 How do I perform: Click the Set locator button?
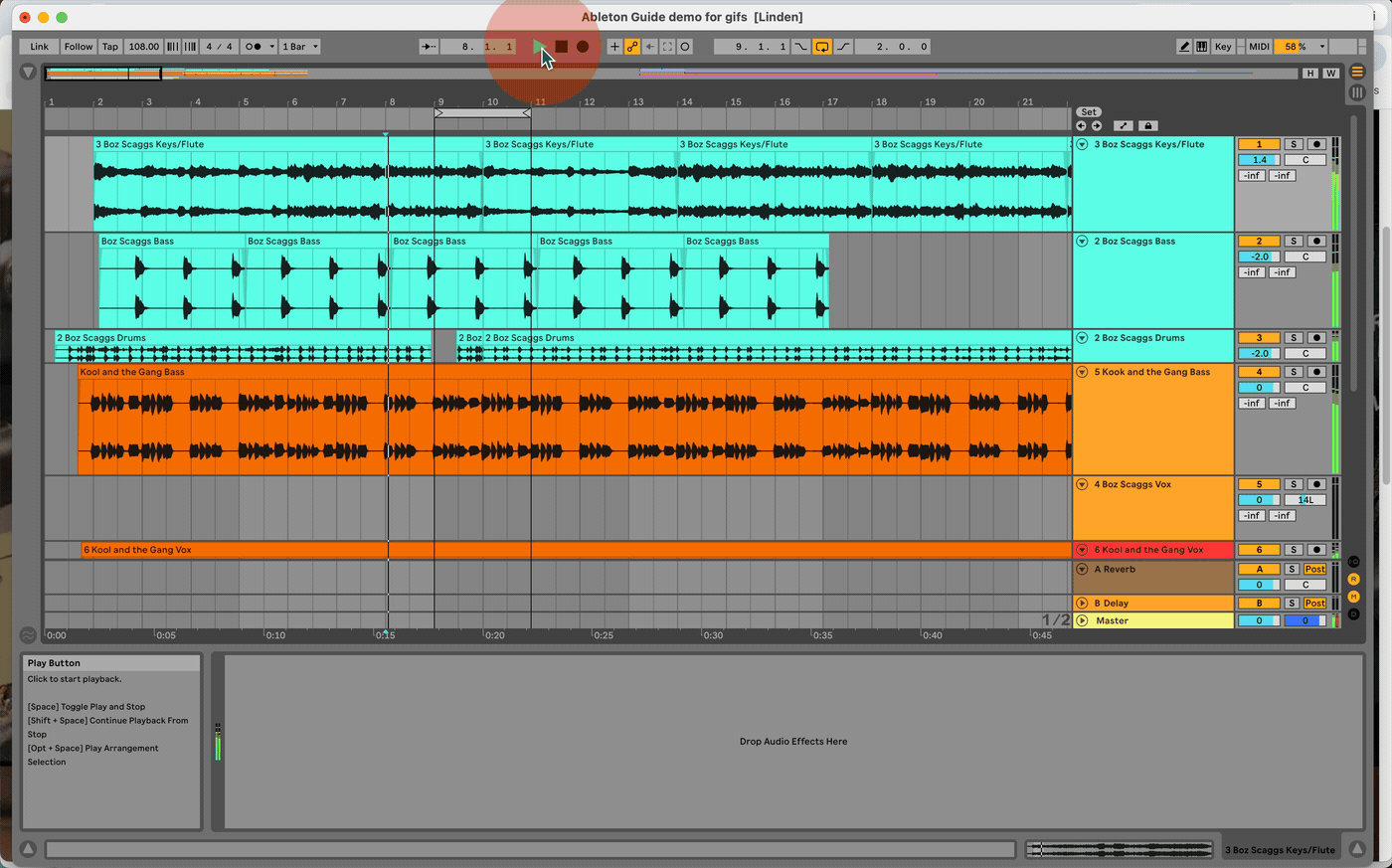pyautogui.click(x=1089, y=112)
